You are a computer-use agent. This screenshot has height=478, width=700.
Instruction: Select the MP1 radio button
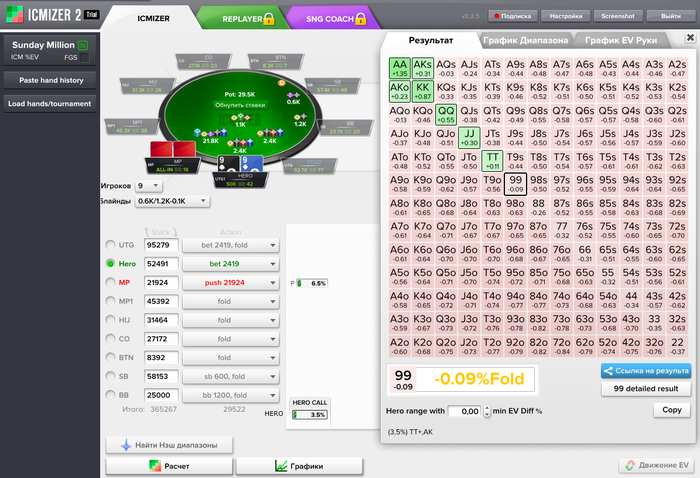coord(110,301)
